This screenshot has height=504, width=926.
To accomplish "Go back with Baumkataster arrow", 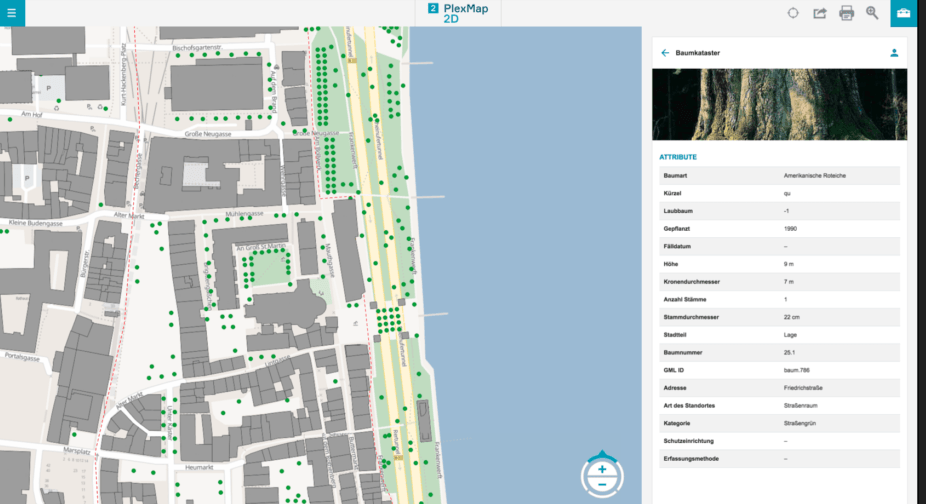I will 665,53.
